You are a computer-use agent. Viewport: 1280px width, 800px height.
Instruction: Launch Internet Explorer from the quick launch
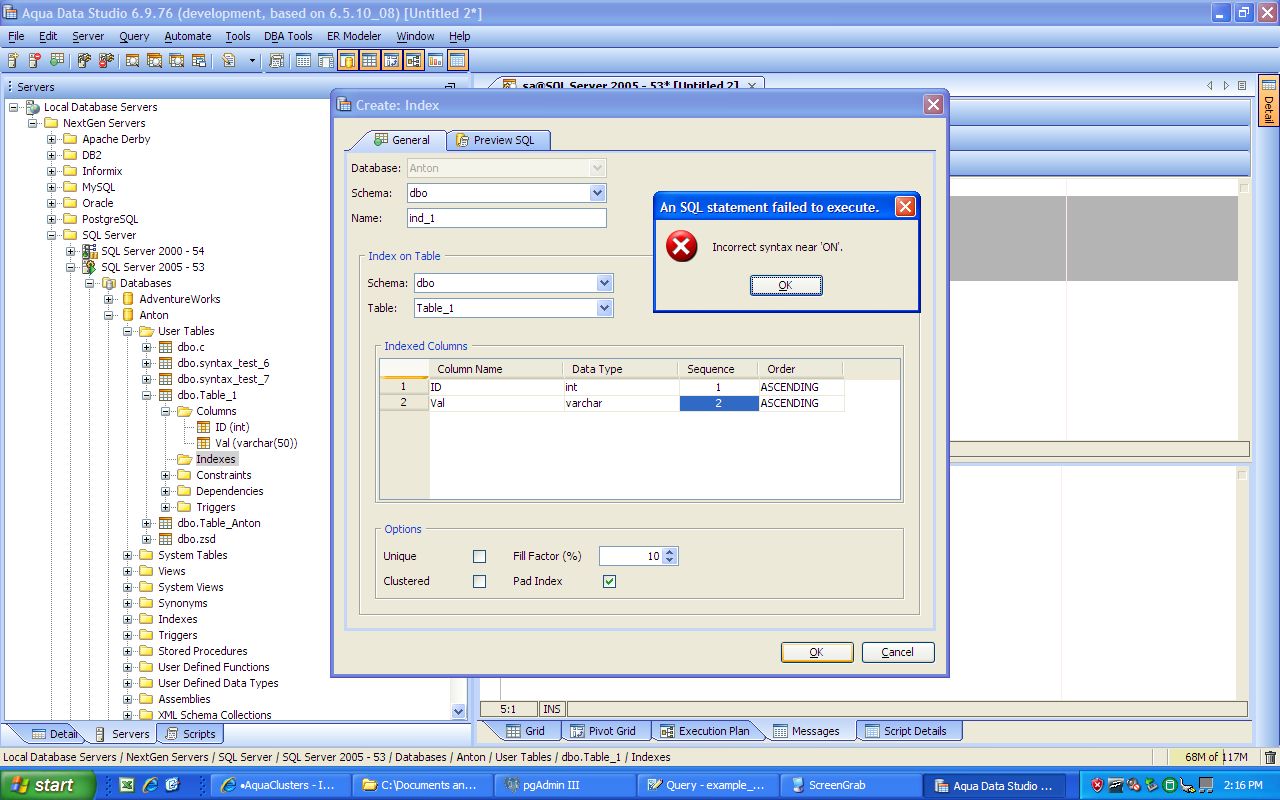tap(150, 785)
